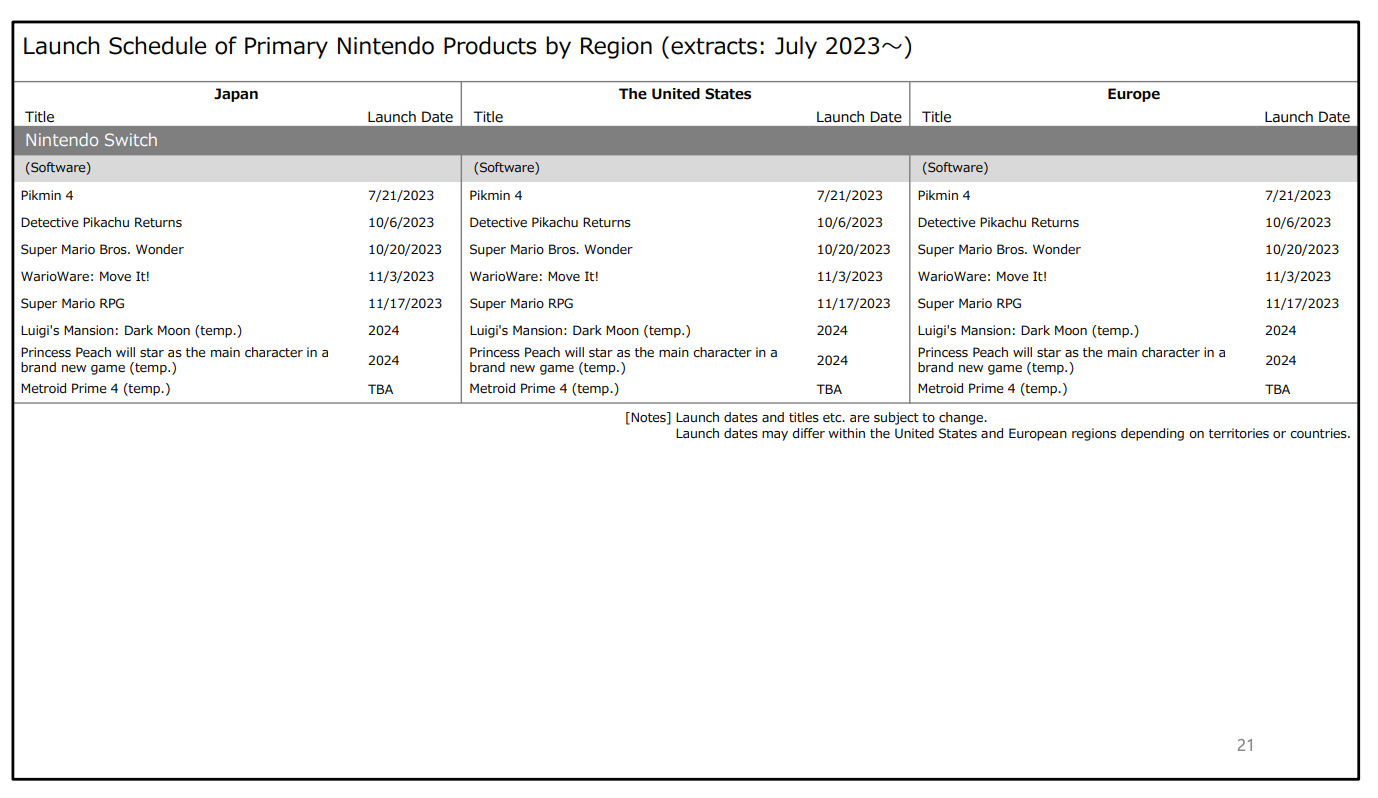Screen dimensions: 1378x798
Task: Select 'Pikmin 4' in the Japan list
Action: coord(47,196)
